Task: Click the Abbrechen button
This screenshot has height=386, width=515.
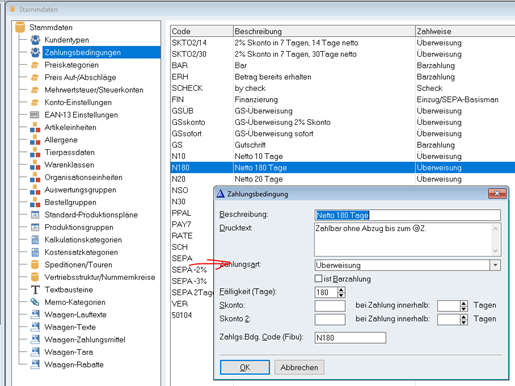Action: pyautogui.click(x=299, y=367)
